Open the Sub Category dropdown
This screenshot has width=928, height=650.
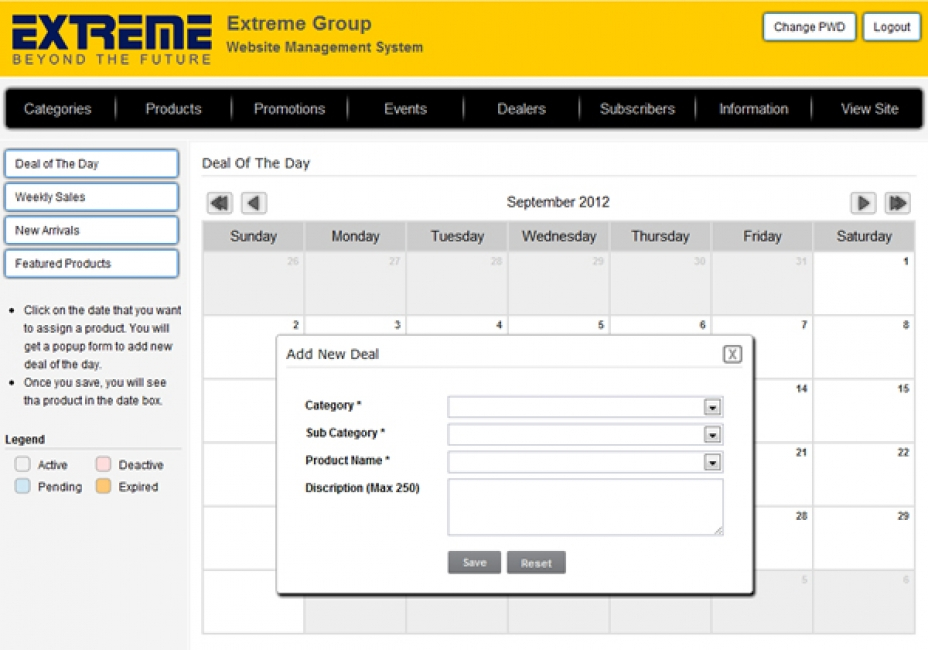pyautogui.click(x=713, y=435)
